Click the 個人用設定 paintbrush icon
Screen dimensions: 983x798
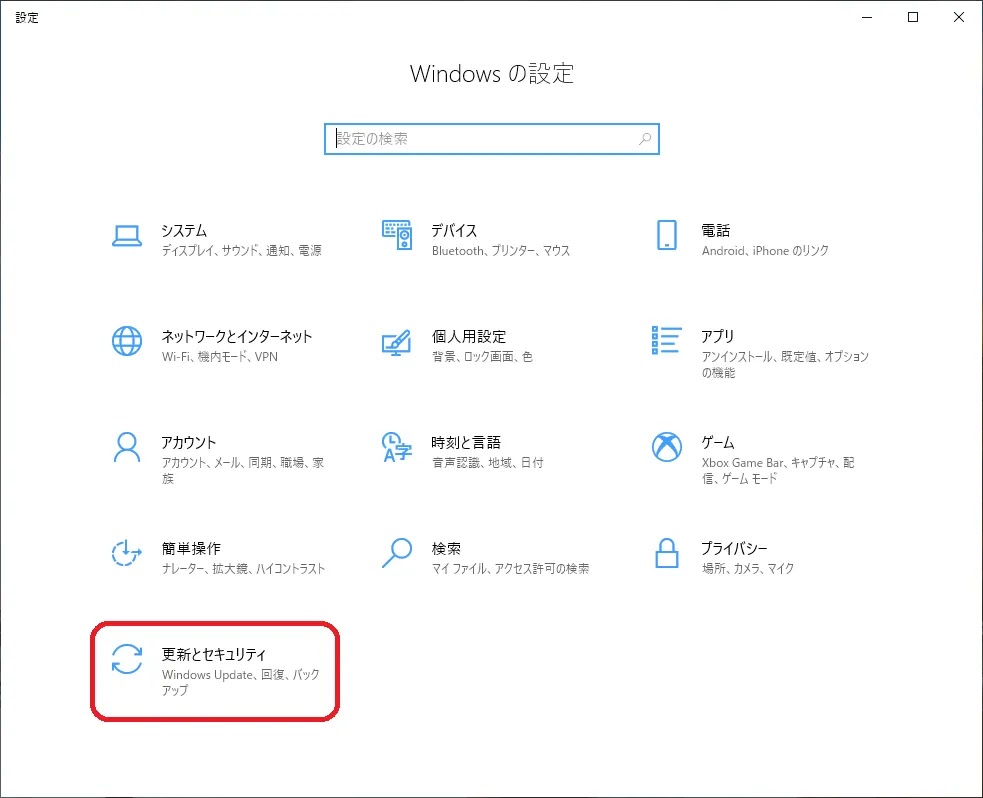[x=397, y=342]
